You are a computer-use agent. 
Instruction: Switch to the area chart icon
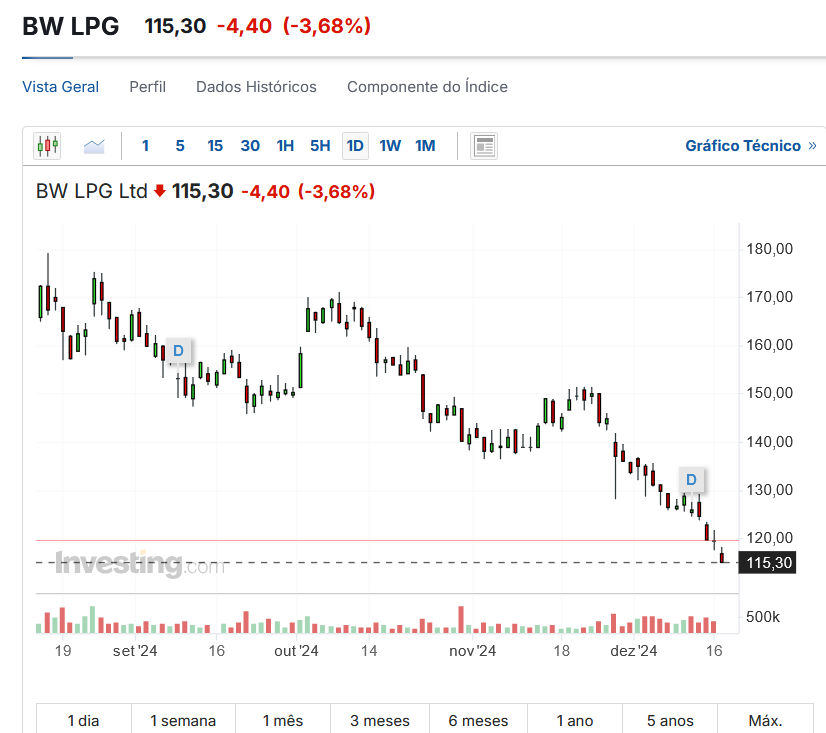(94, 146)
